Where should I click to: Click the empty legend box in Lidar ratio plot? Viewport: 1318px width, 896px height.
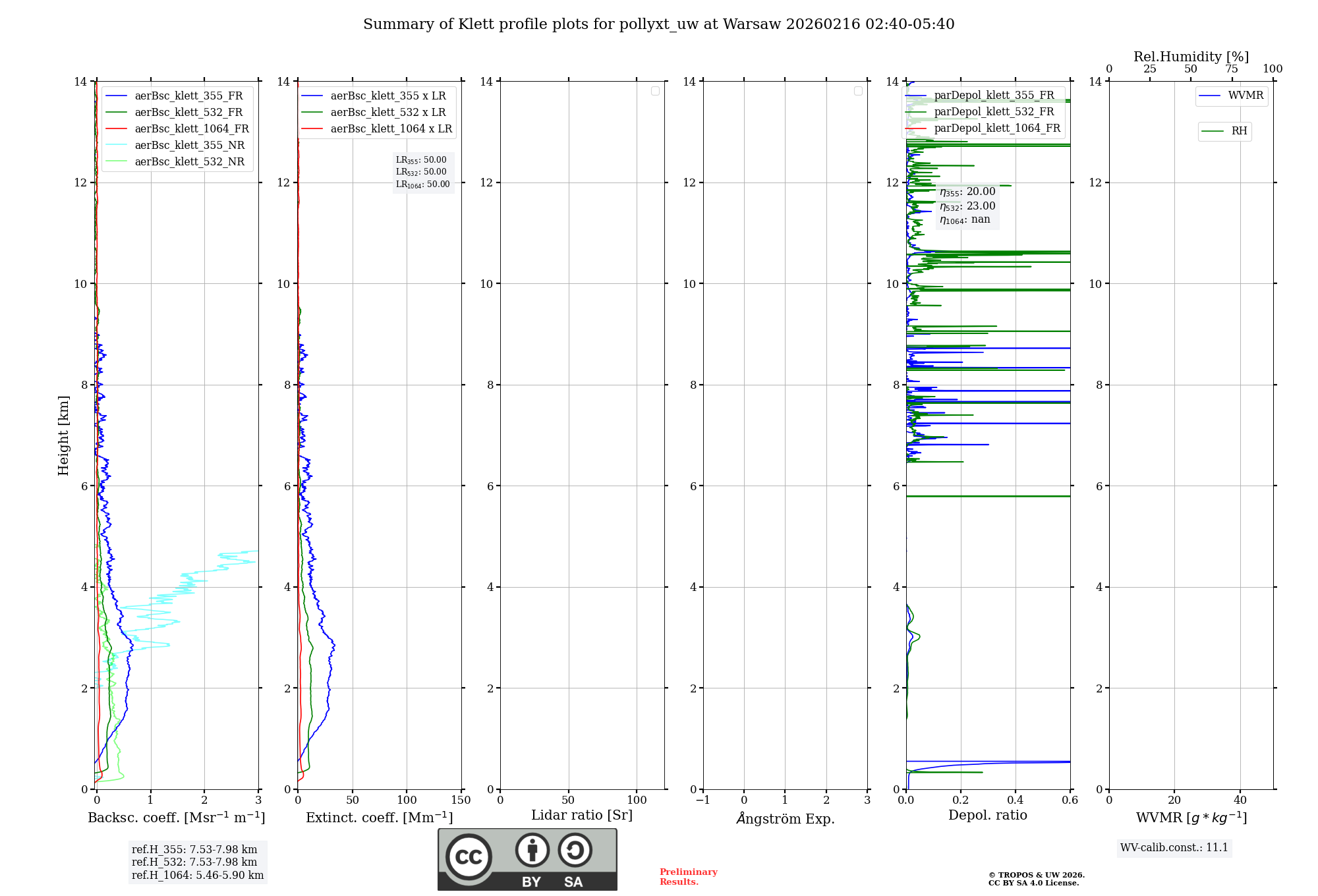coord(655,91)
